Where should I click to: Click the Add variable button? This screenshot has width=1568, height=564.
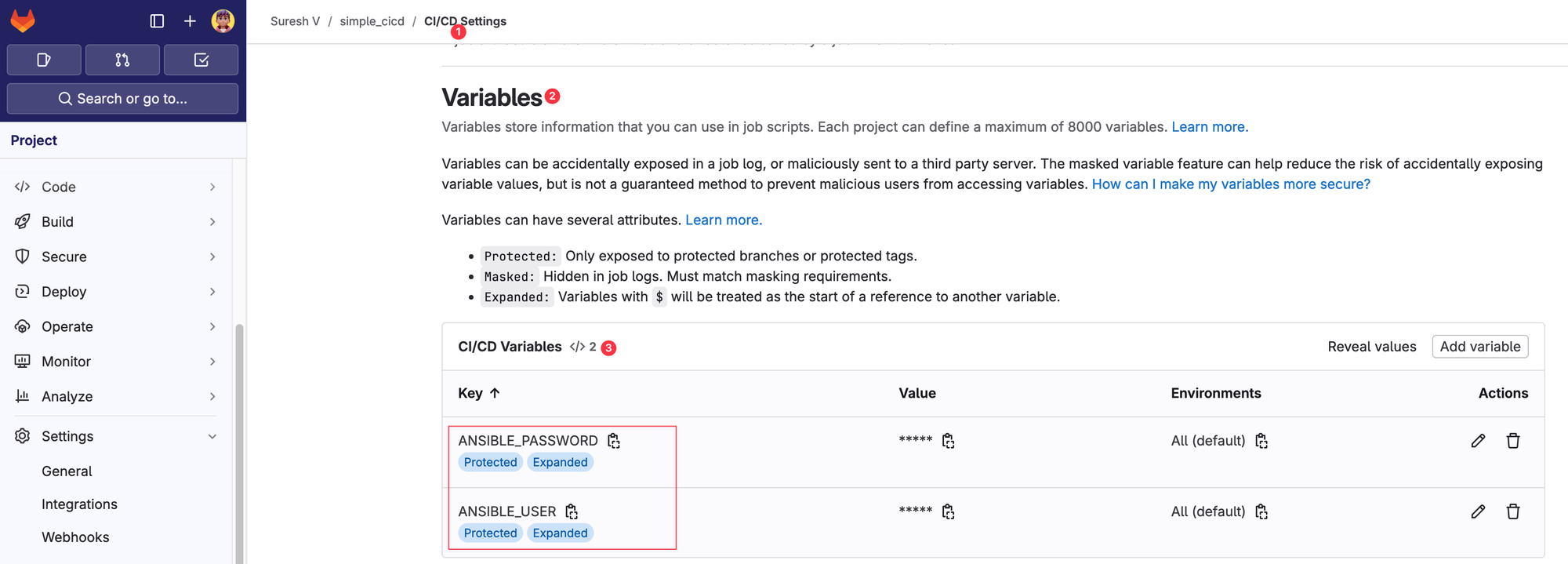coord(1480,347)
